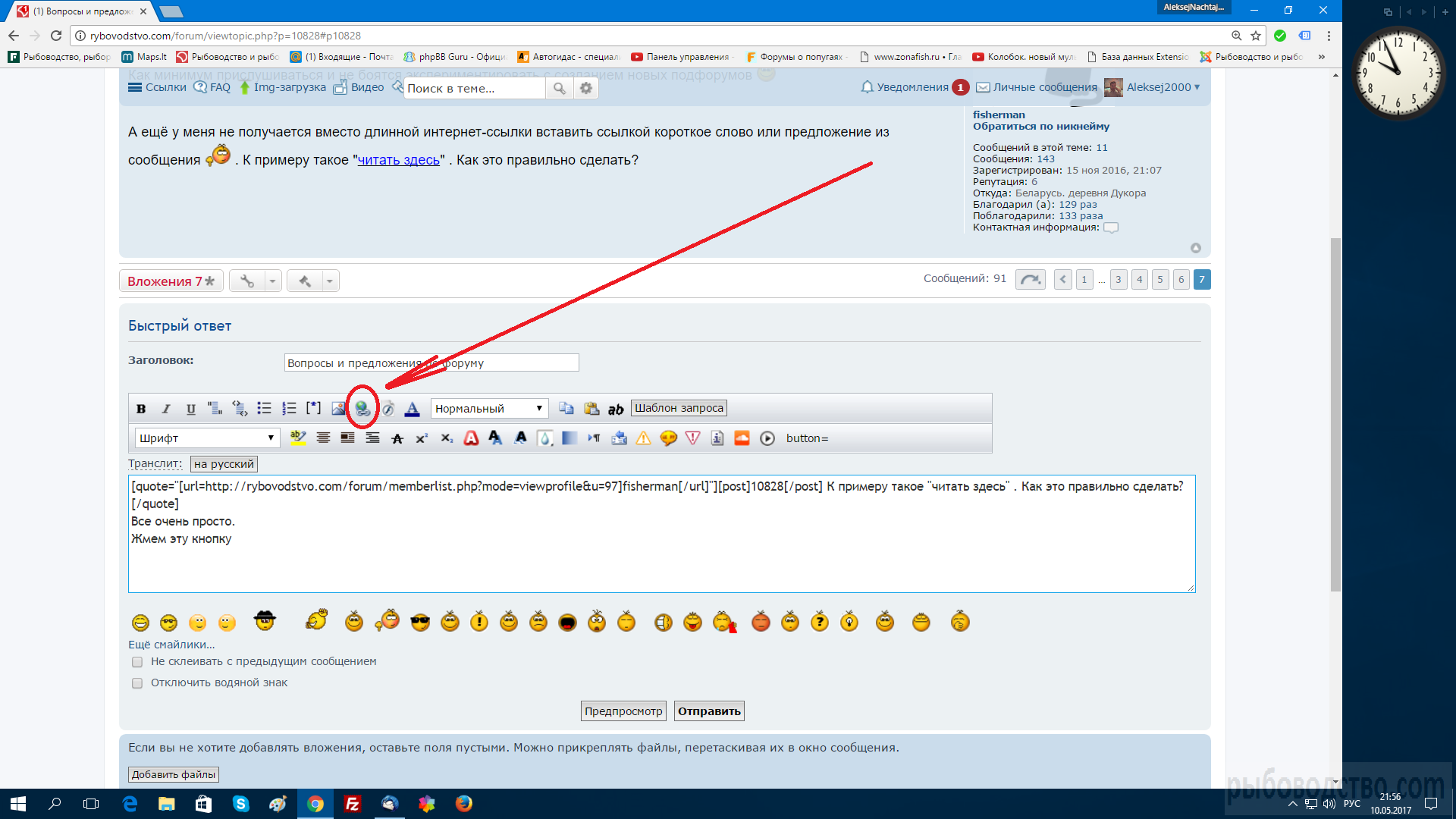Viewport: 1456px width, 819px height.
Task: Click the Вложения 7 button
Action: click(171, 281)
